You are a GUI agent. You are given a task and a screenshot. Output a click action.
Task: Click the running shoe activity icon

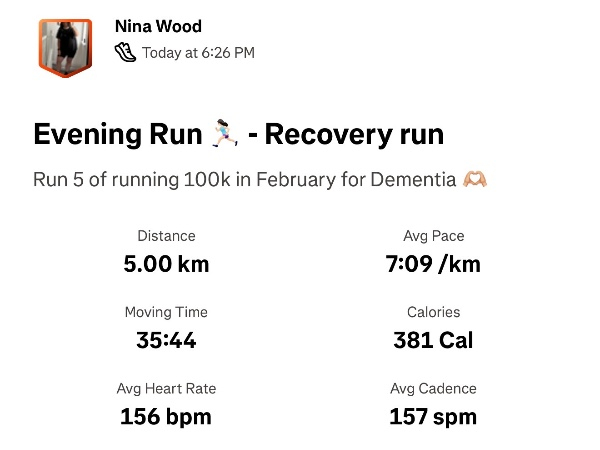[x=125, y=52]
